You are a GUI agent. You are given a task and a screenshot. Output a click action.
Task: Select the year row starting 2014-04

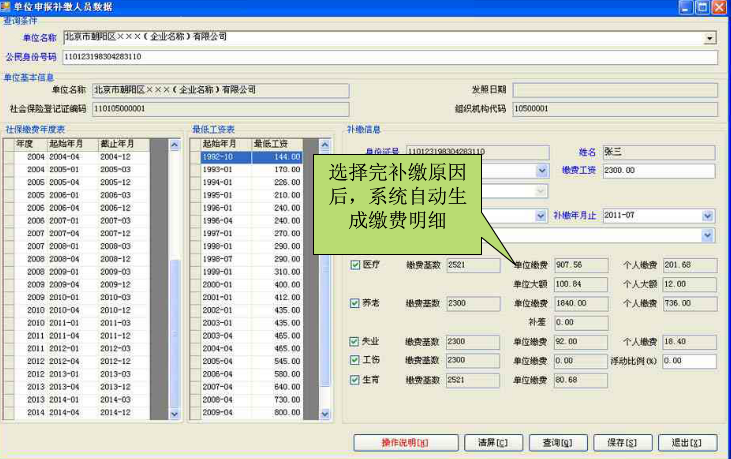tap(82, 412)
